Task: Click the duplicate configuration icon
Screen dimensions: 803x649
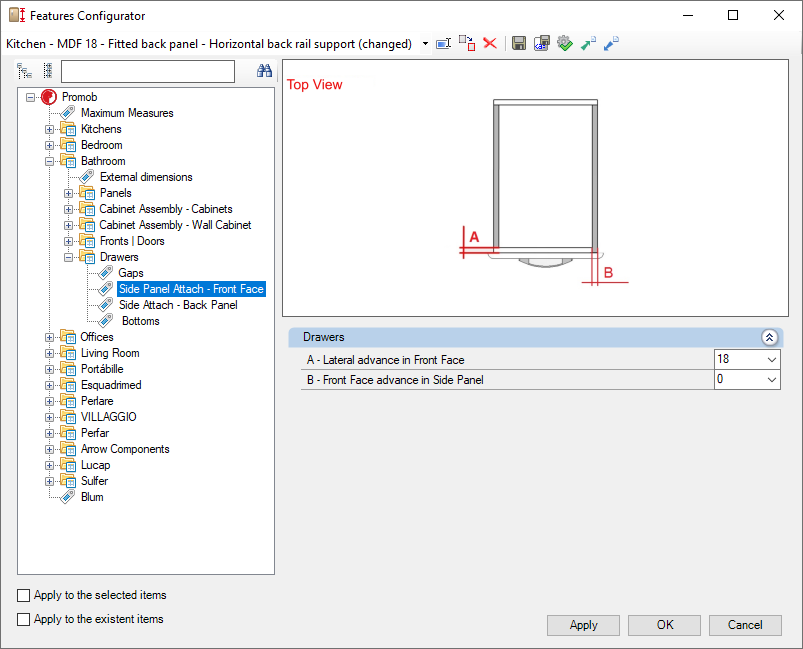Action: click(x=467, y=44)
